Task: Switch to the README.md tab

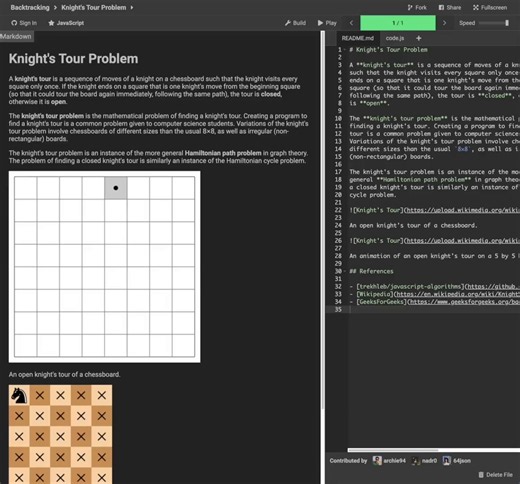Action: point(357,38)
